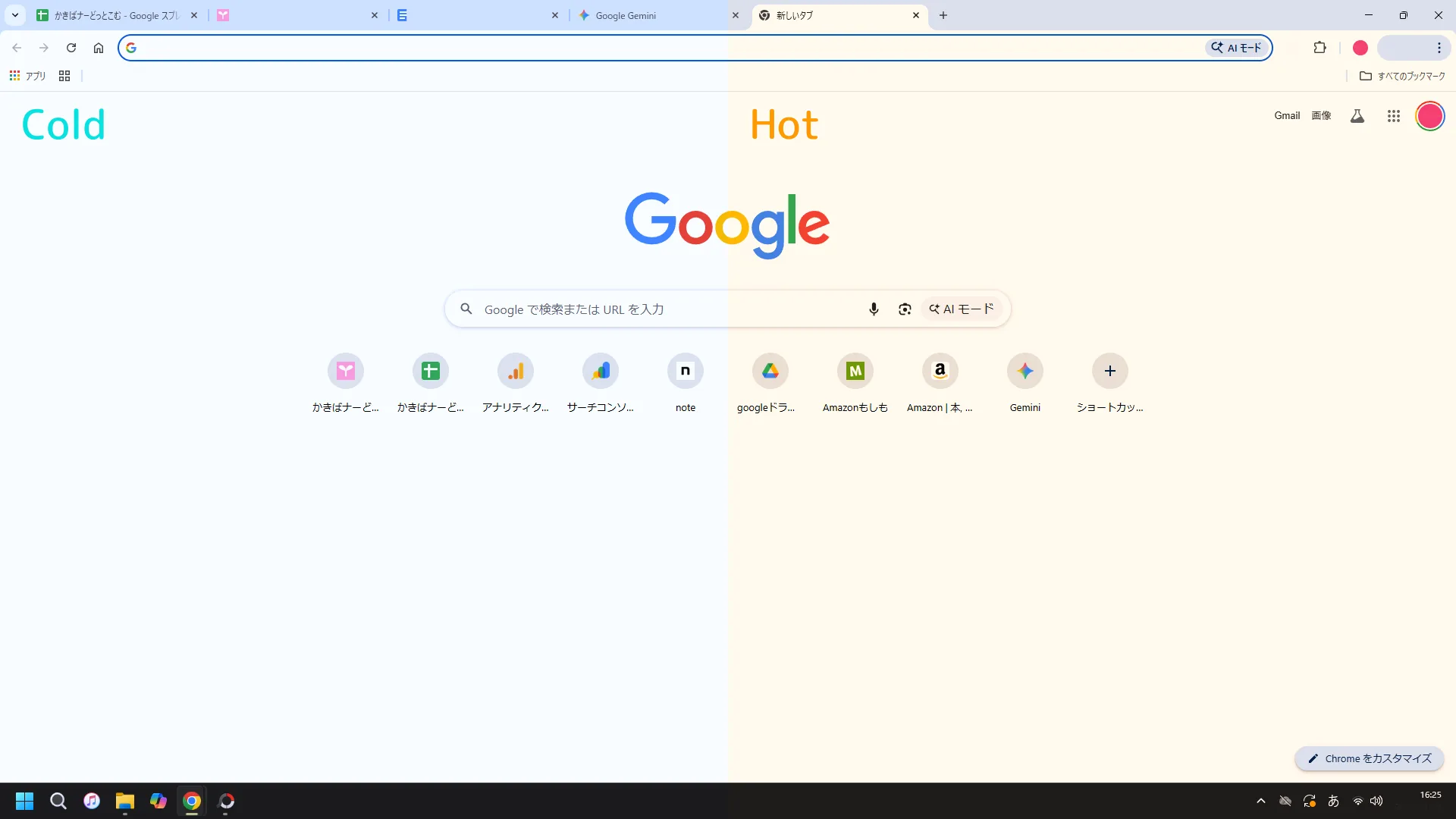Show hidden system tray icons chevron
Viewport: 1456px width, 819px height.
pos(1261,801)
